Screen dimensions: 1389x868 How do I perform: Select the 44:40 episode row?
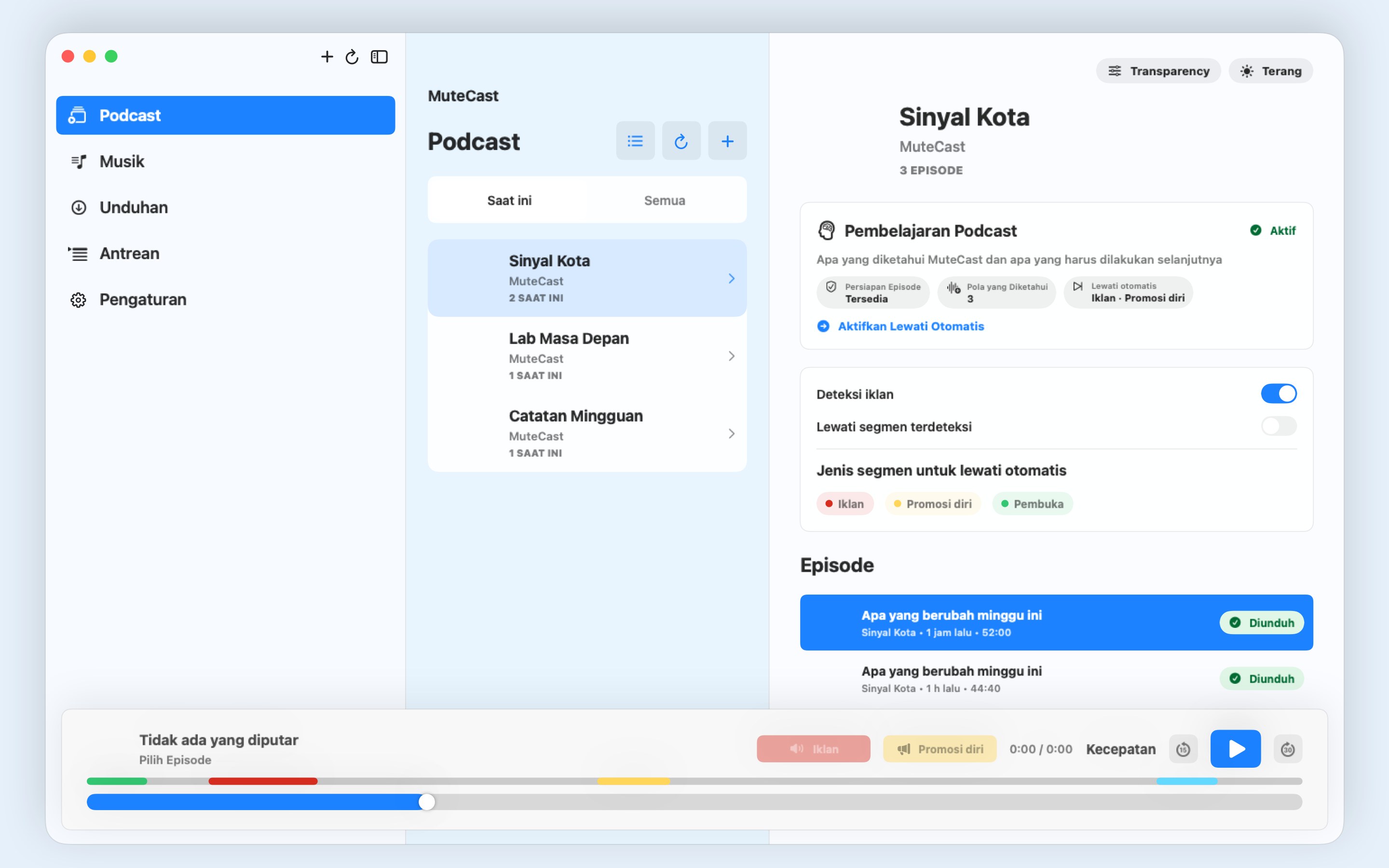[x=1056, y=678]
